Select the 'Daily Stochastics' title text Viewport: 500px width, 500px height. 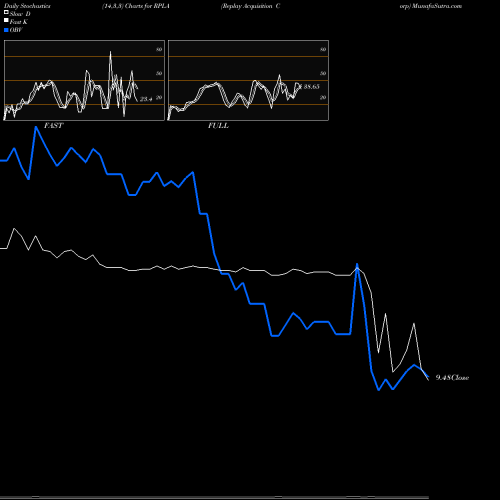point(27,6)
